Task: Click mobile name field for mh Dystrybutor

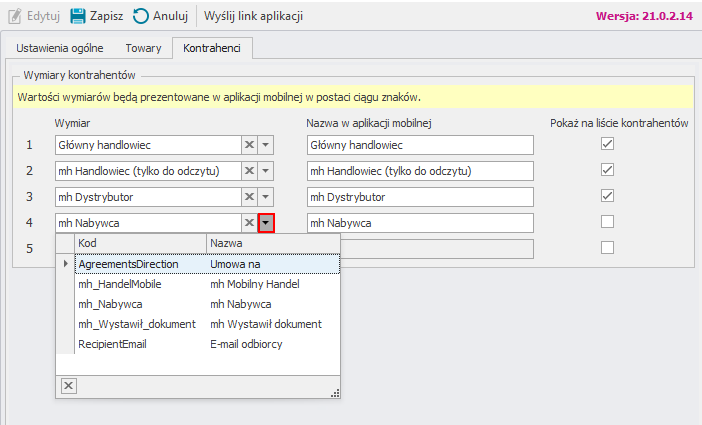Action: (420, 197)
